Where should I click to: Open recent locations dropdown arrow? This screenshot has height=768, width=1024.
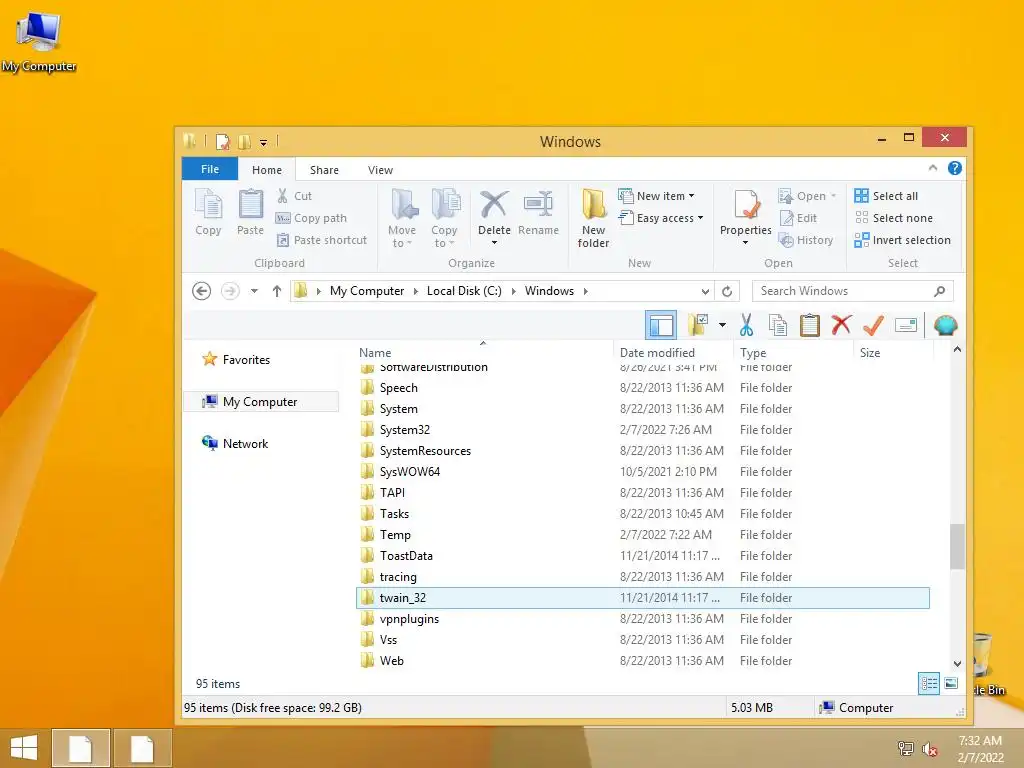pyautogui.click(x=254, y=291)
